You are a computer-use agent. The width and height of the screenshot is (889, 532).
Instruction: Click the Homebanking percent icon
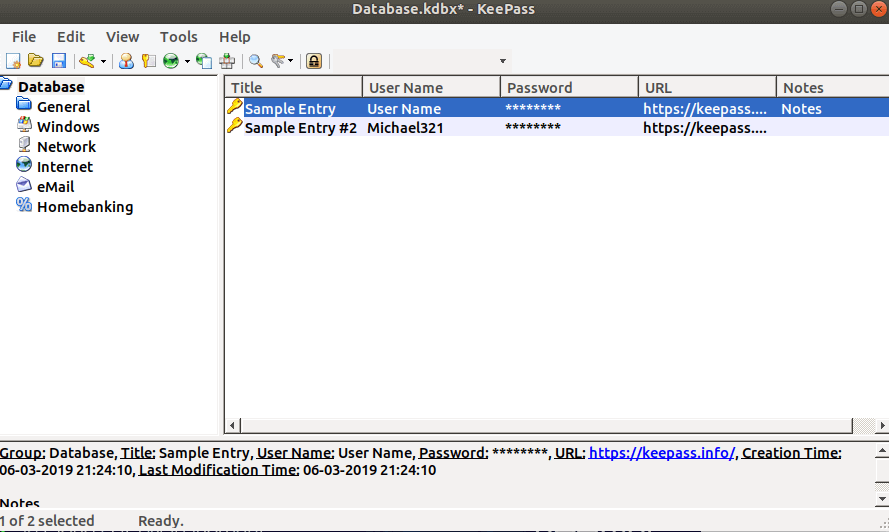point(24,204)
